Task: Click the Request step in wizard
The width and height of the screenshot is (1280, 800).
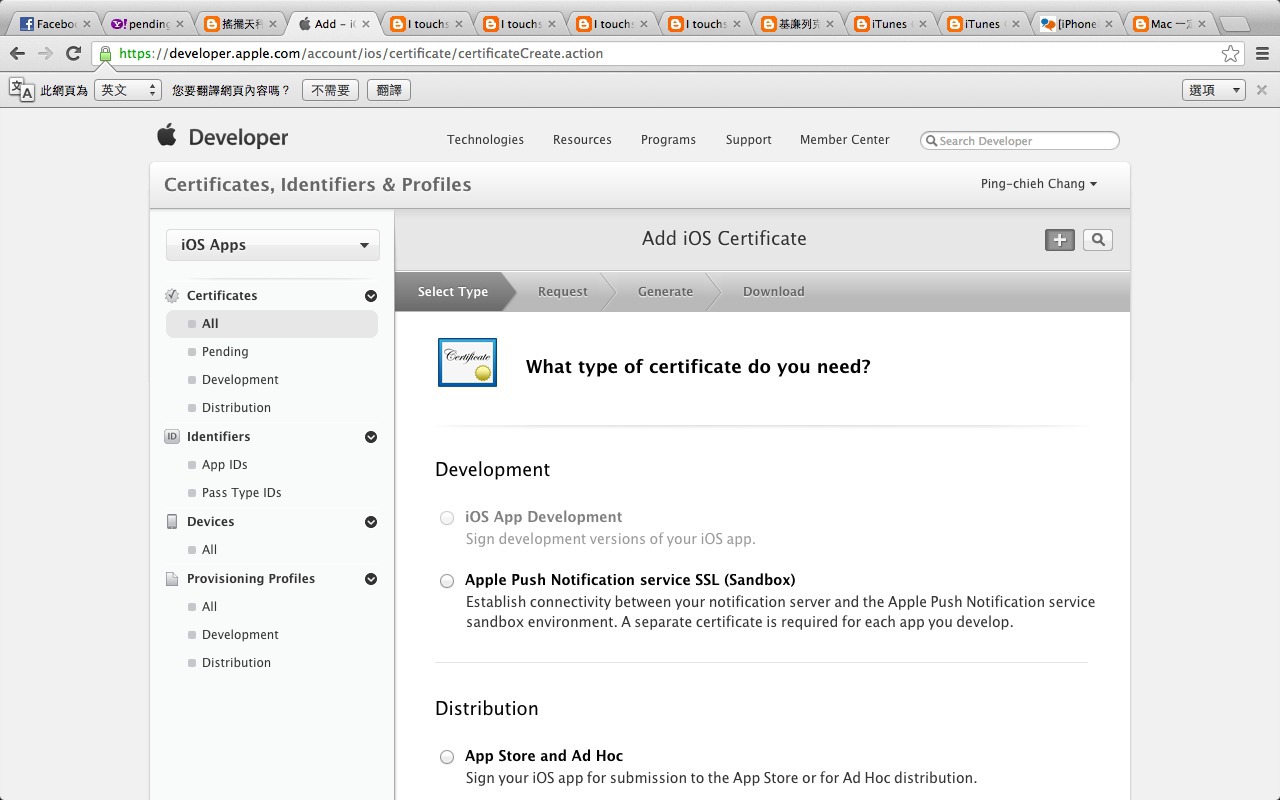Action: 563,292
